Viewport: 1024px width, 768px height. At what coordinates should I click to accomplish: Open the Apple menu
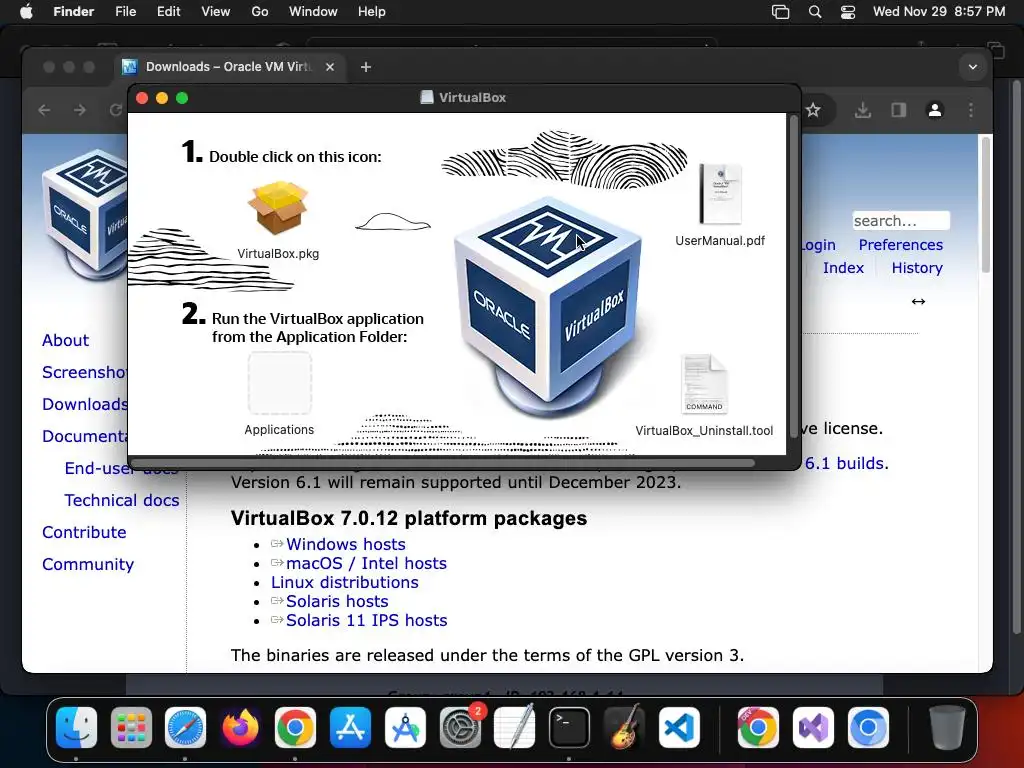(26, 12)
